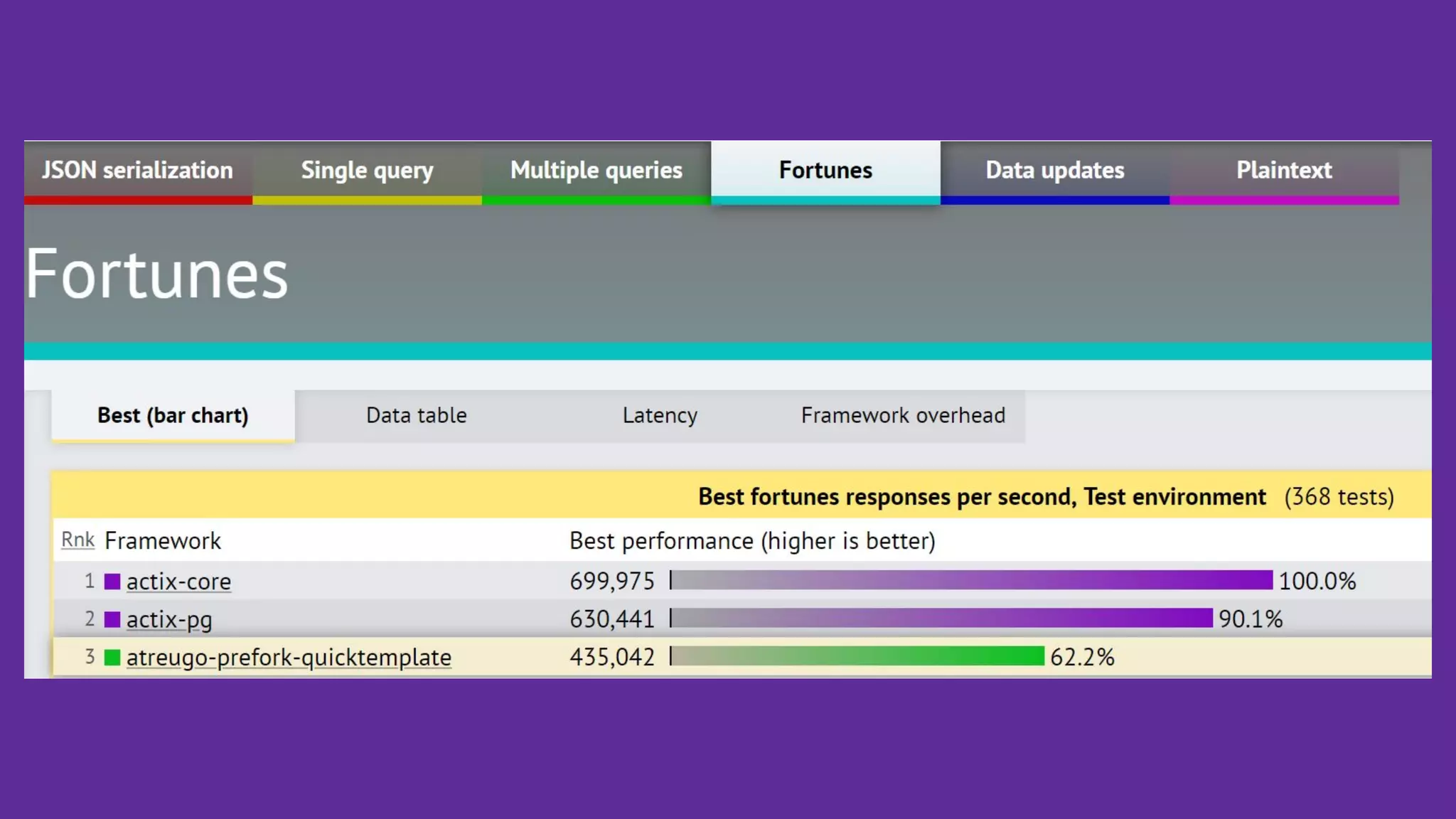
Task: Go to the Data updates tab
Action: (1054, 171)
